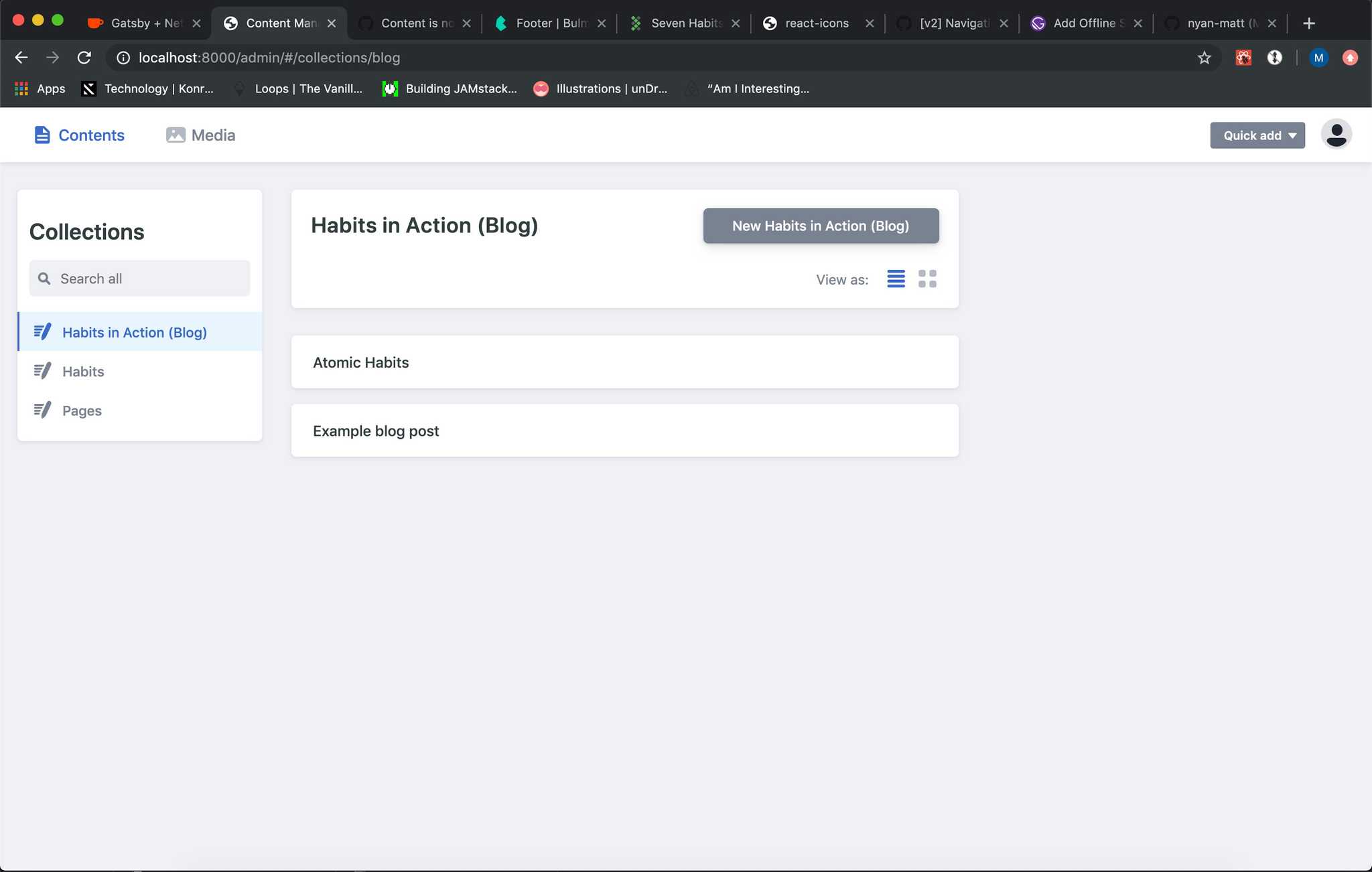The height and width of the screenshot is (872, 1372).
Task: Click the Habits row pencil icon
Action: (42, 371)
